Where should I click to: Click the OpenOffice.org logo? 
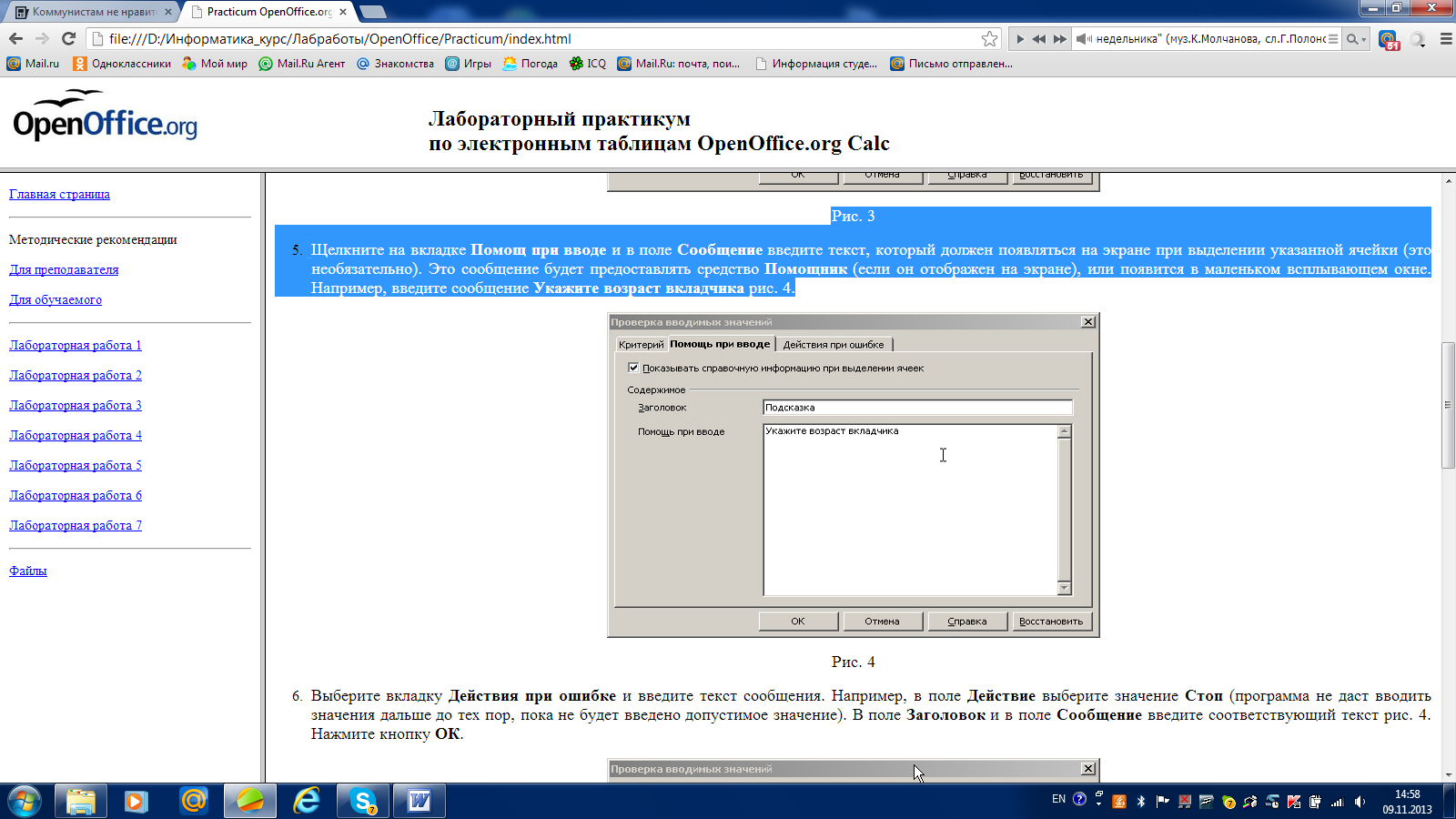pyautogui.click(x=105, y=116)
